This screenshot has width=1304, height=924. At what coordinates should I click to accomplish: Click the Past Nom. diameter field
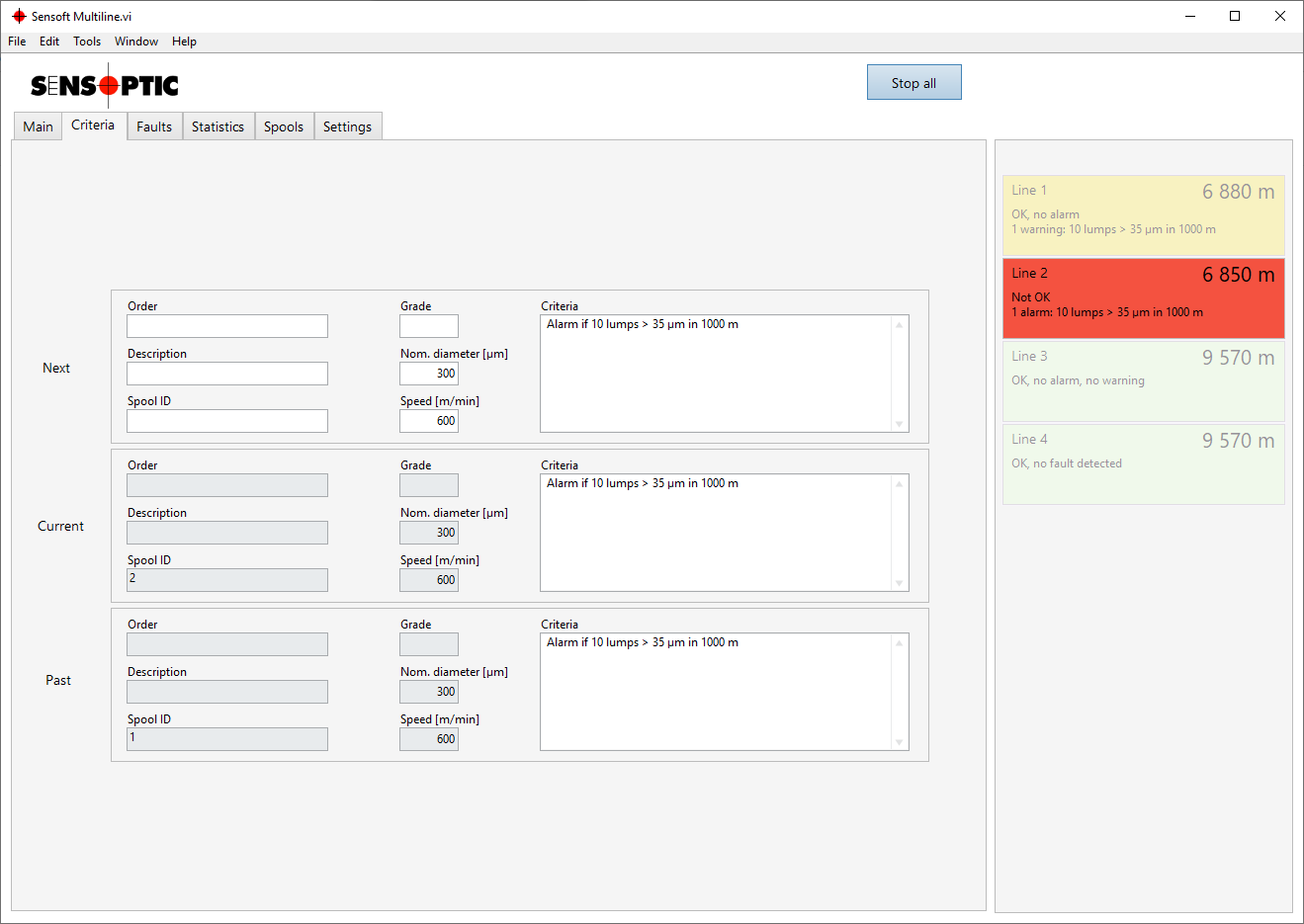pyautogui.click(x=429, y=692)
